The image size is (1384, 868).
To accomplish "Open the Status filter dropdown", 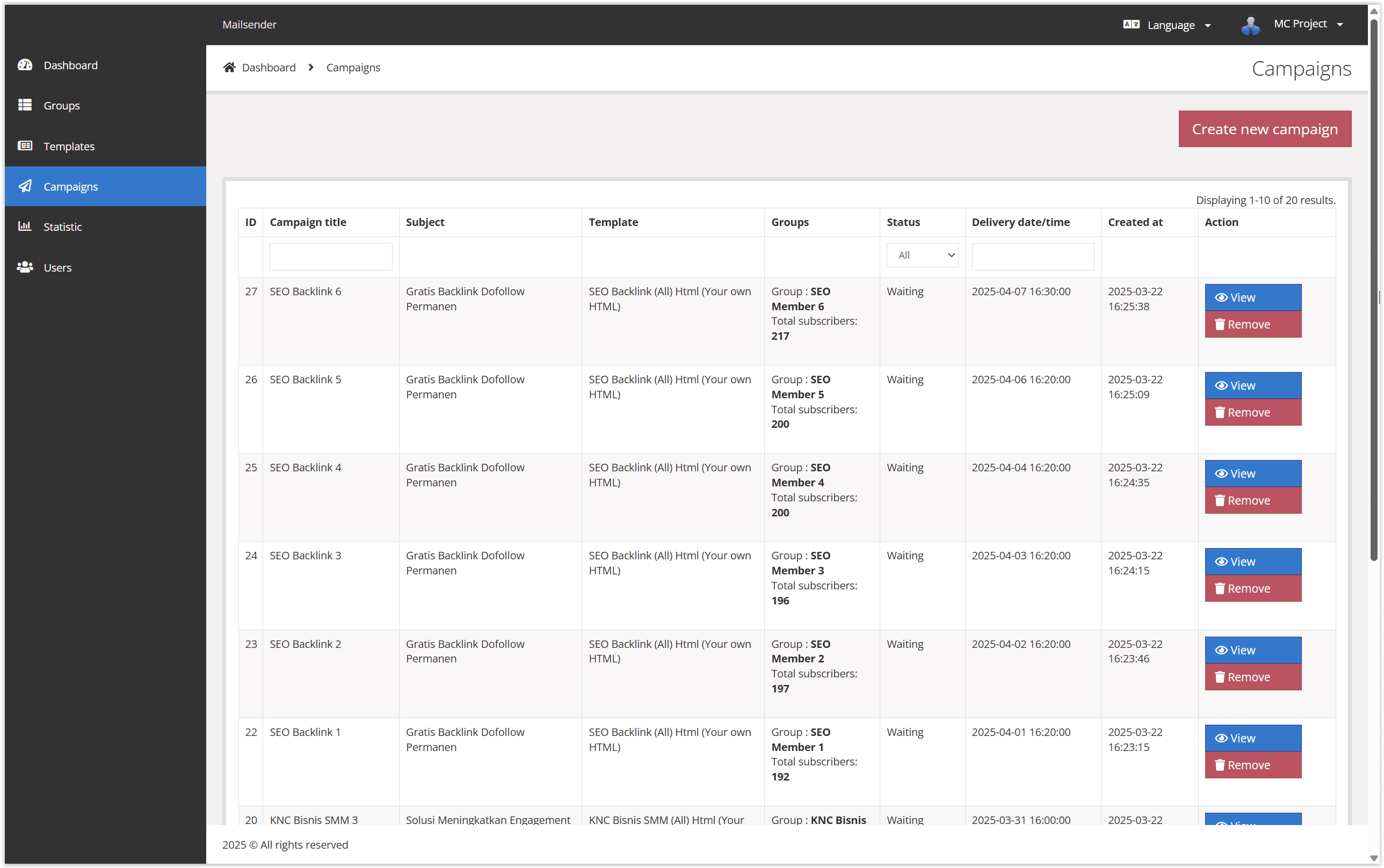I will pos(921,255).
